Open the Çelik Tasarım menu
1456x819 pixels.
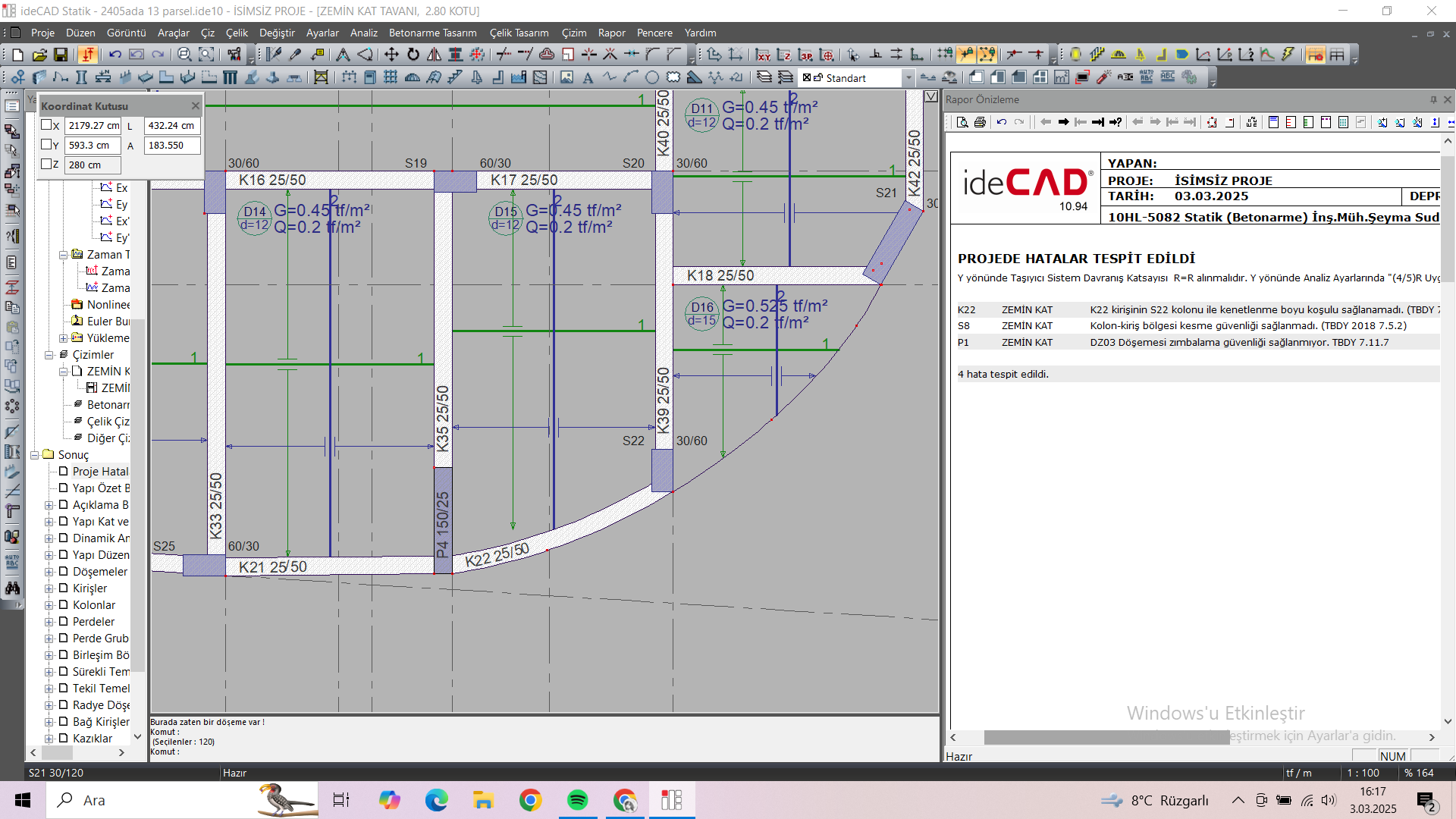(519, 33)
